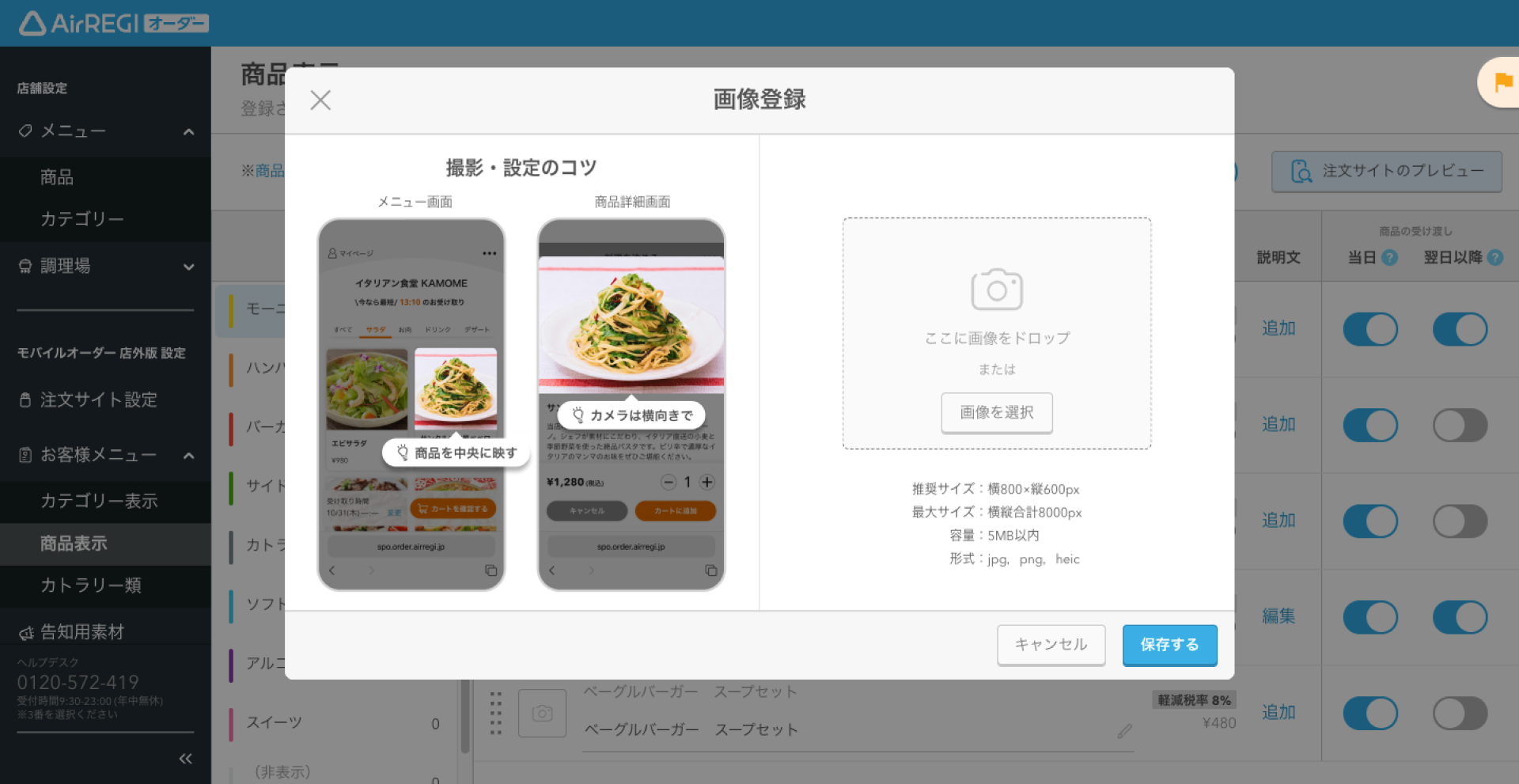Click the camera placeholder of ベーグルバーガー row

click(x=542, y=714)
